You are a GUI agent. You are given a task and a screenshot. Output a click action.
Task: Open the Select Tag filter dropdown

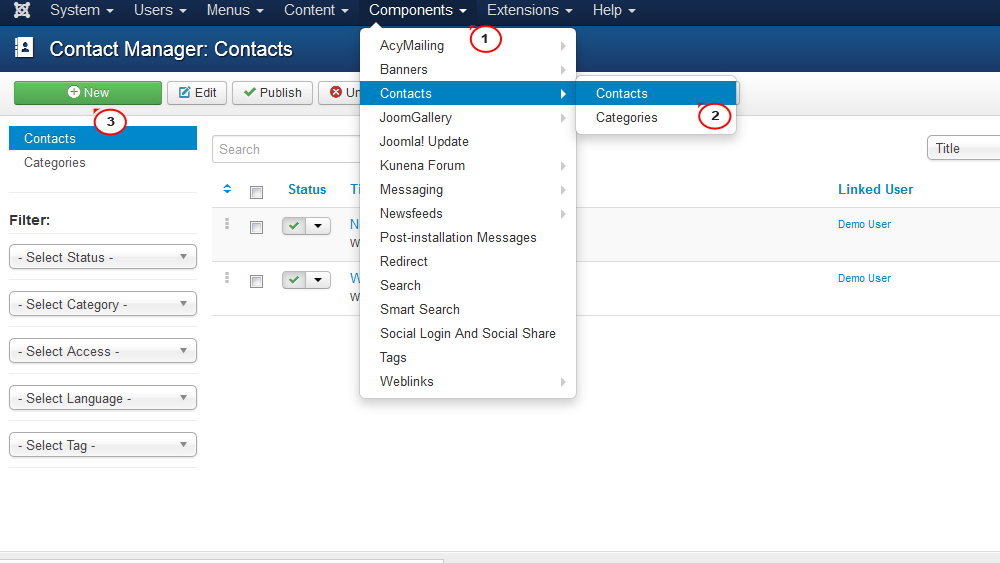click(x=103, y=445)
